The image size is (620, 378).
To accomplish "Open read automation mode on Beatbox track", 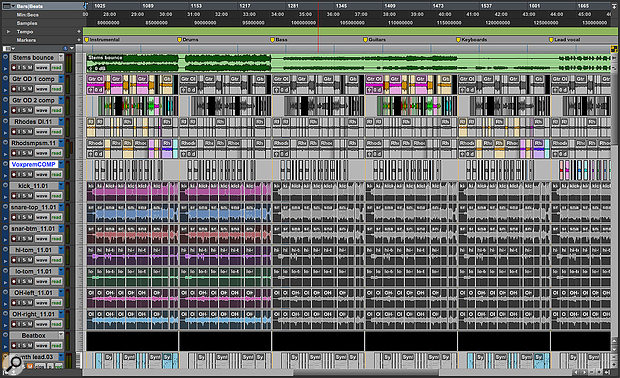I will pos(56,345).
